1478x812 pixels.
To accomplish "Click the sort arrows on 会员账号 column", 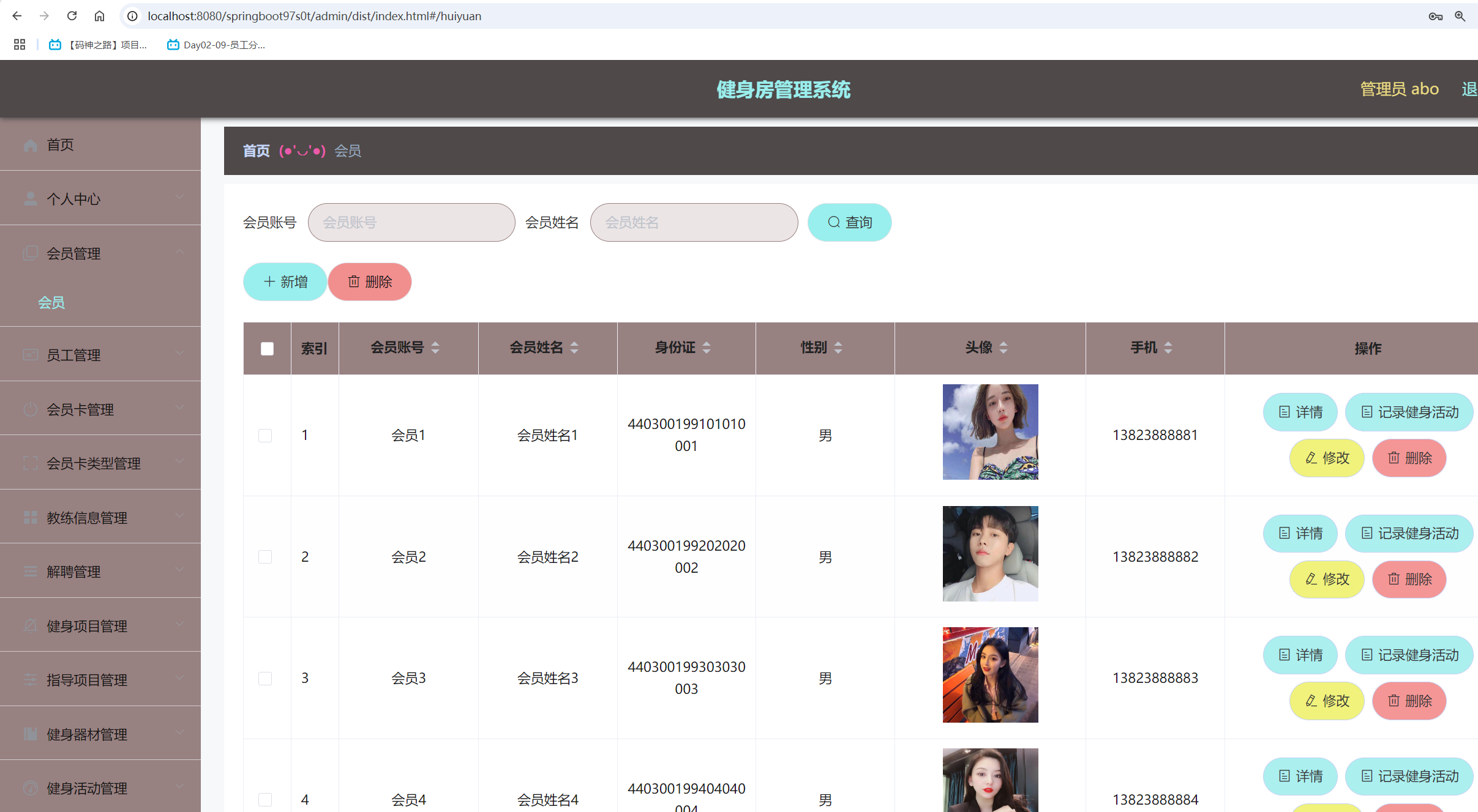I will point(435,348).
